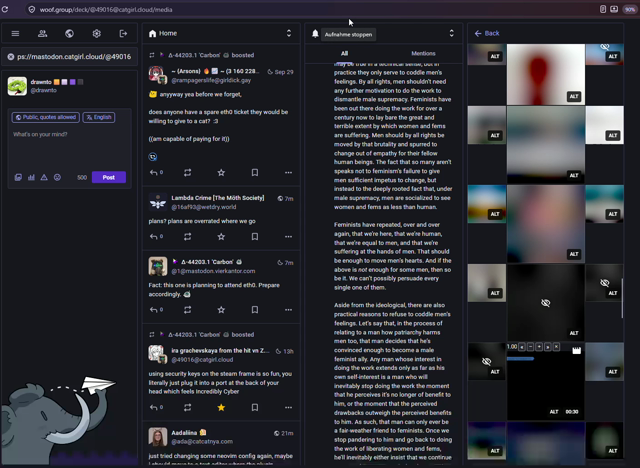
Task: Click the media column scrollbar
Action: [x=622, y=298]
